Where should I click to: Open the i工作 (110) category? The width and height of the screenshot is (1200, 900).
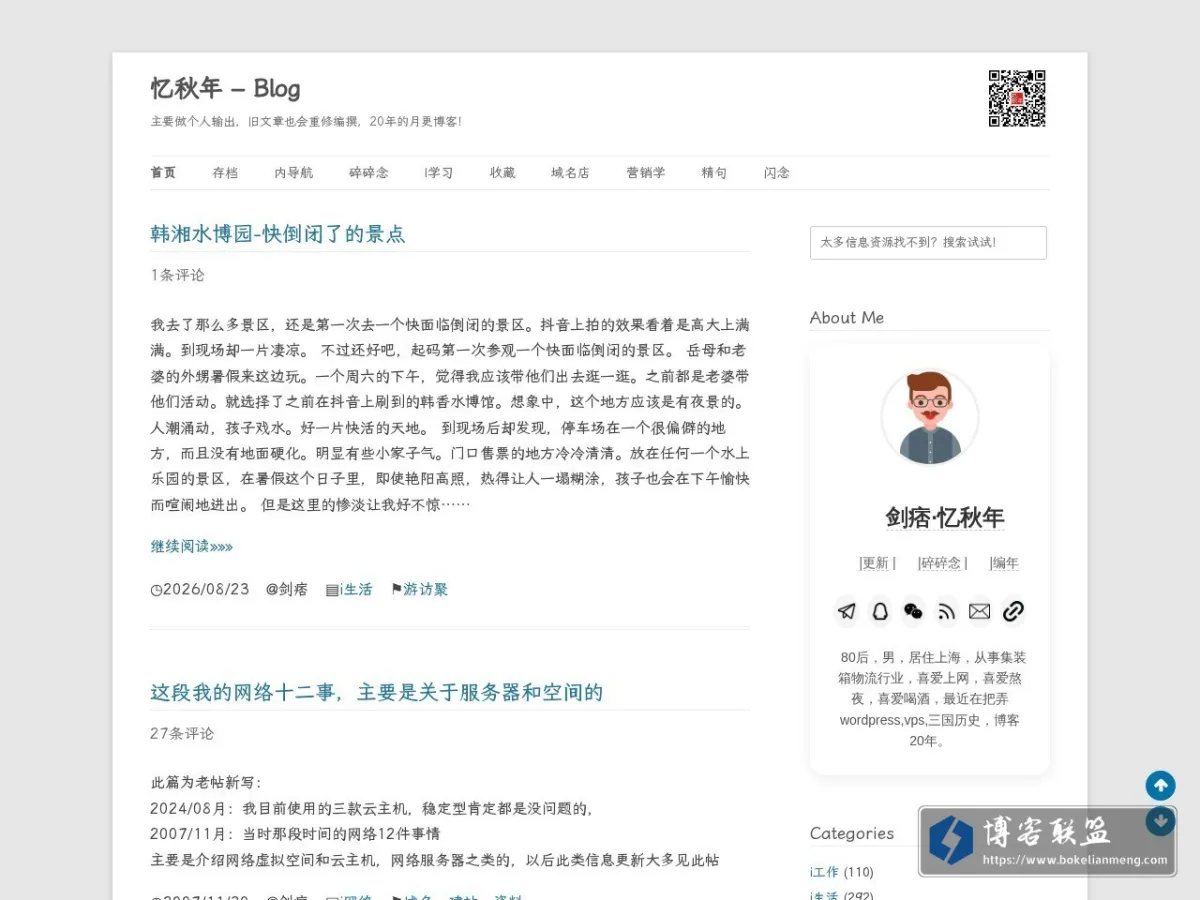coord(841,872)
